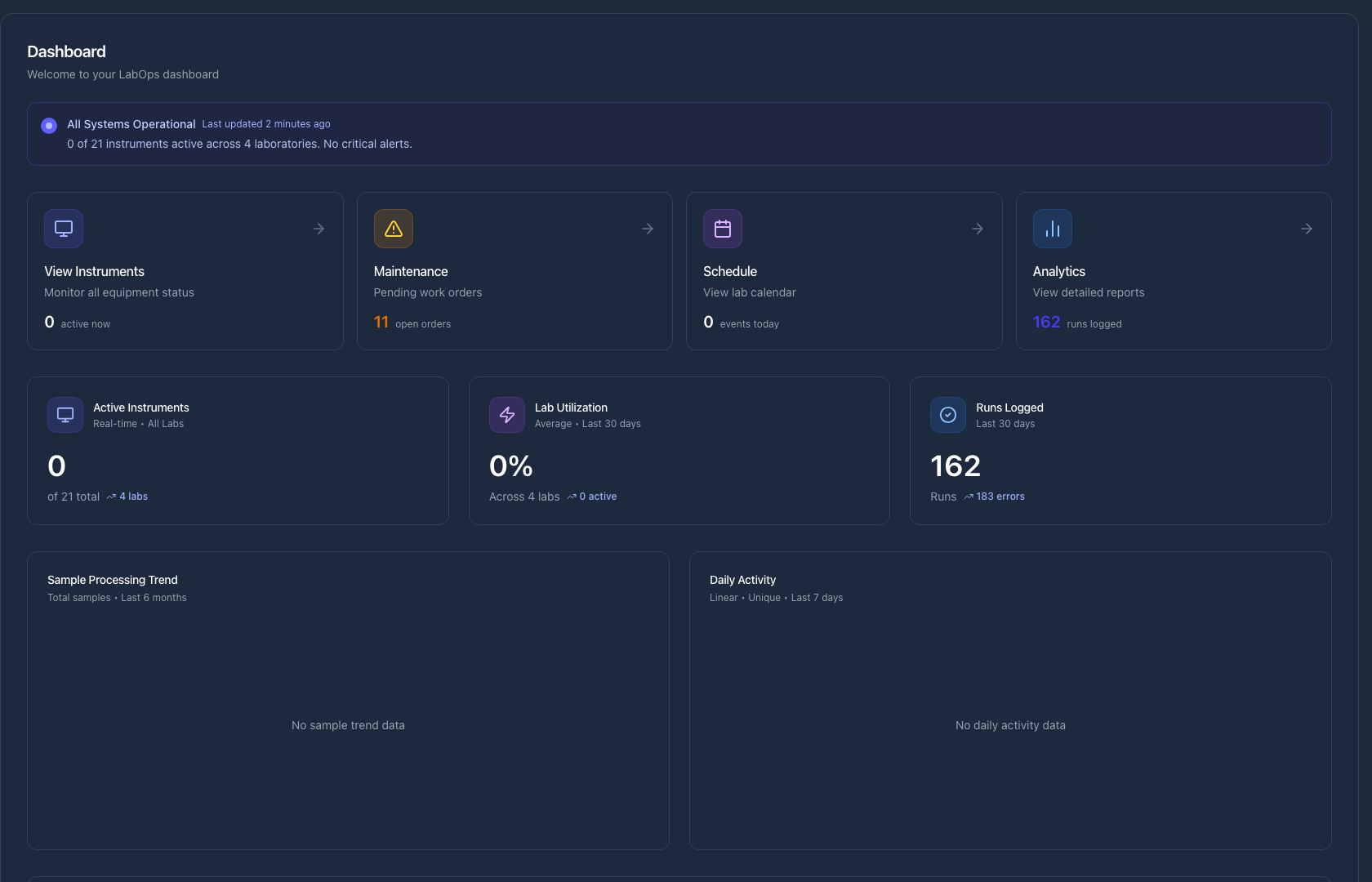Click Linear Unique Last 7 days subtitle
The image size is (1372, 882).
(776, 598)
